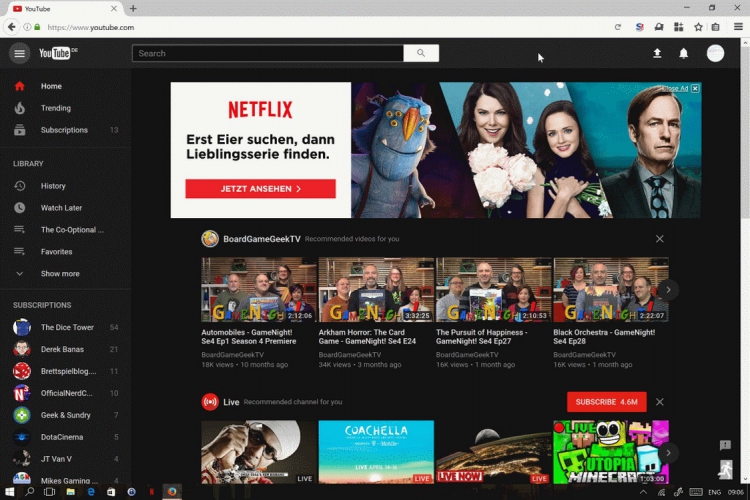Click the BoardGameGeekTV channel avatar
Image resolution: width=750 pixels, height=500 pixels.
[x=210, y=239]
